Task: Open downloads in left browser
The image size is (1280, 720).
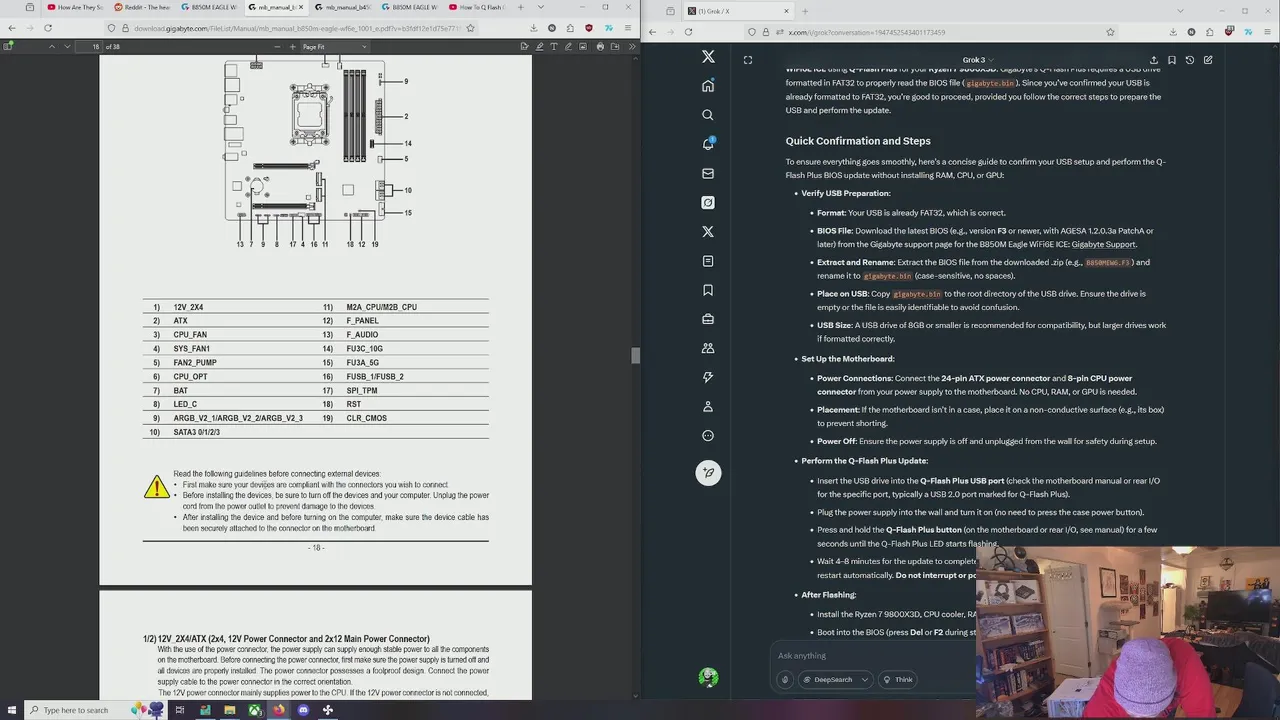Action: click(533, 28)
